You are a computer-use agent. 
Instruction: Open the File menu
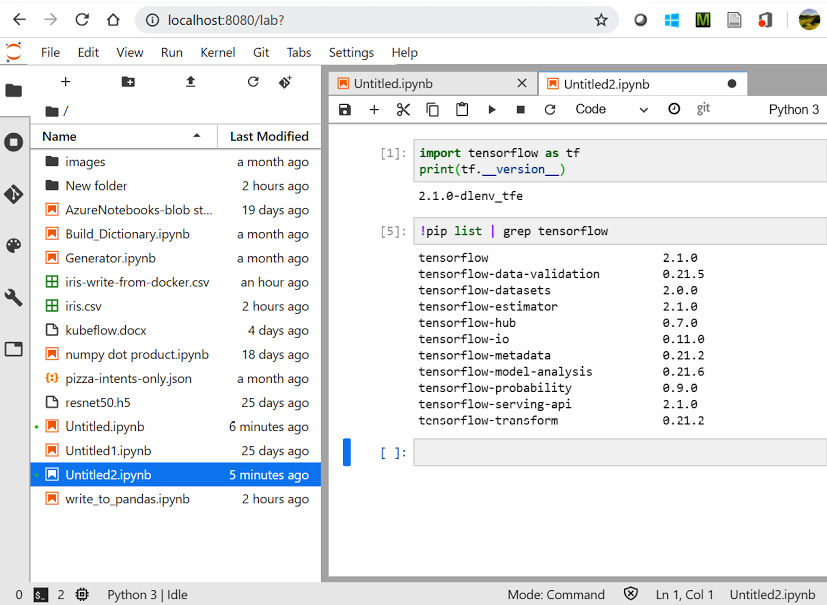point(50,53)
